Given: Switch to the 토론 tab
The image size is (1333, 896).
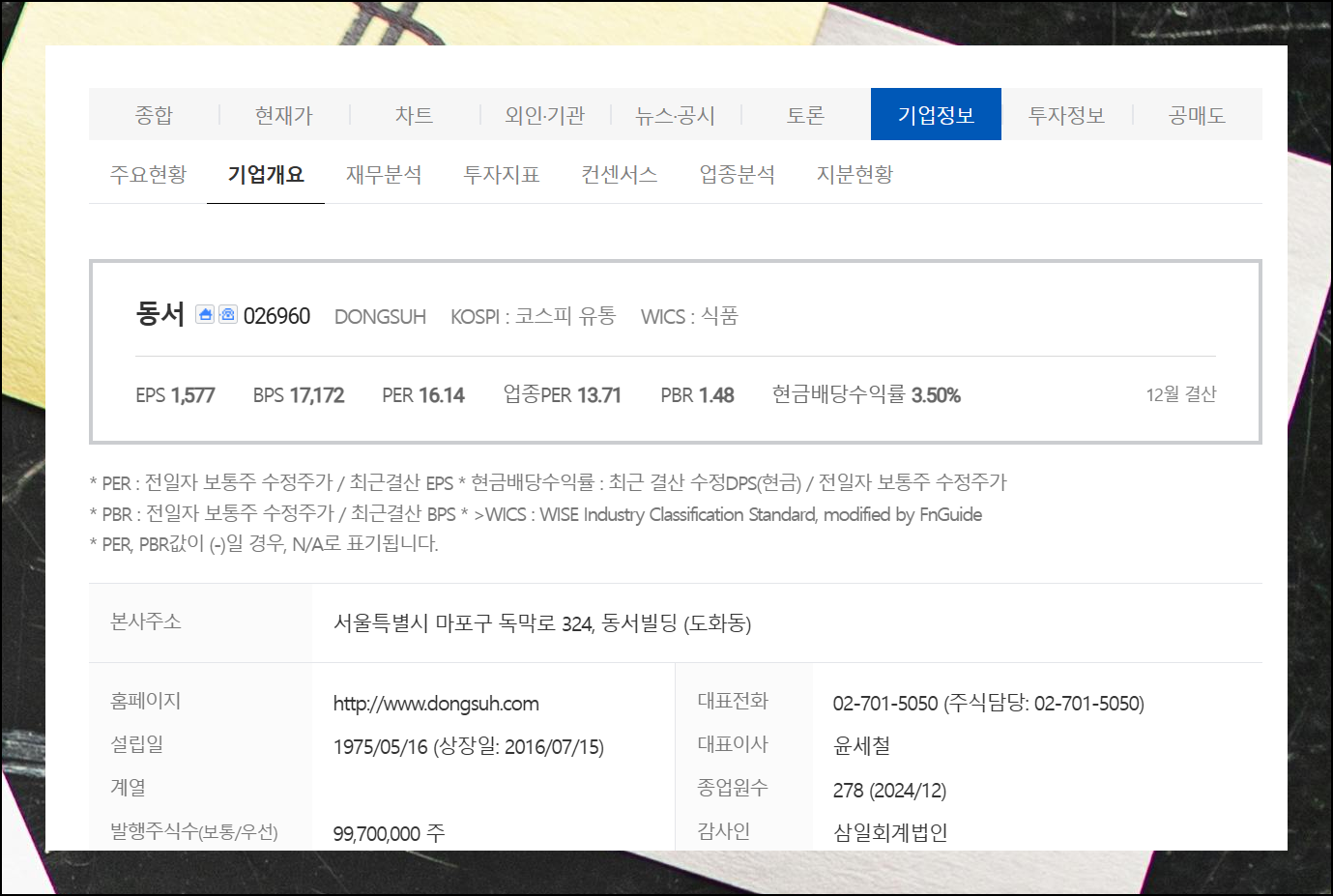Looking at the screenshot, I should tap(805, 115).
